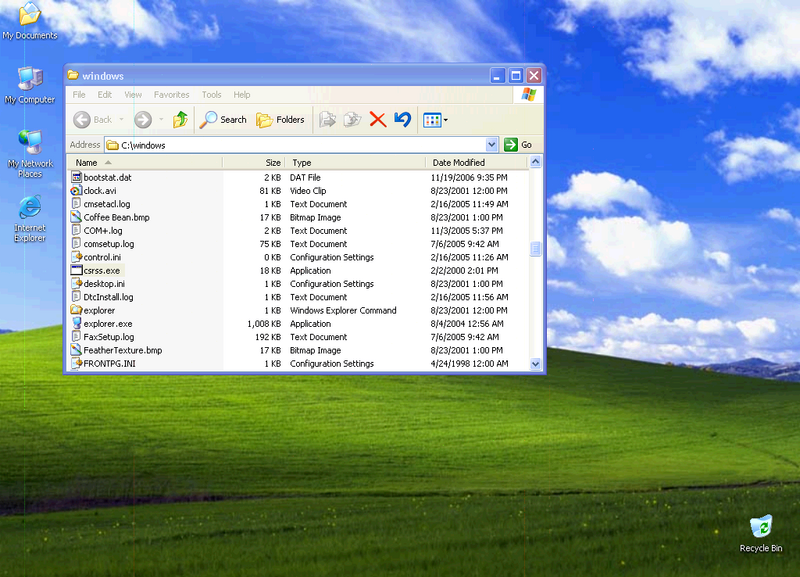Image resolution: width=800 pixels, height=577 pixels.
Task: Click the red Delete toolbar icon
Action: (x=378, y=120)
